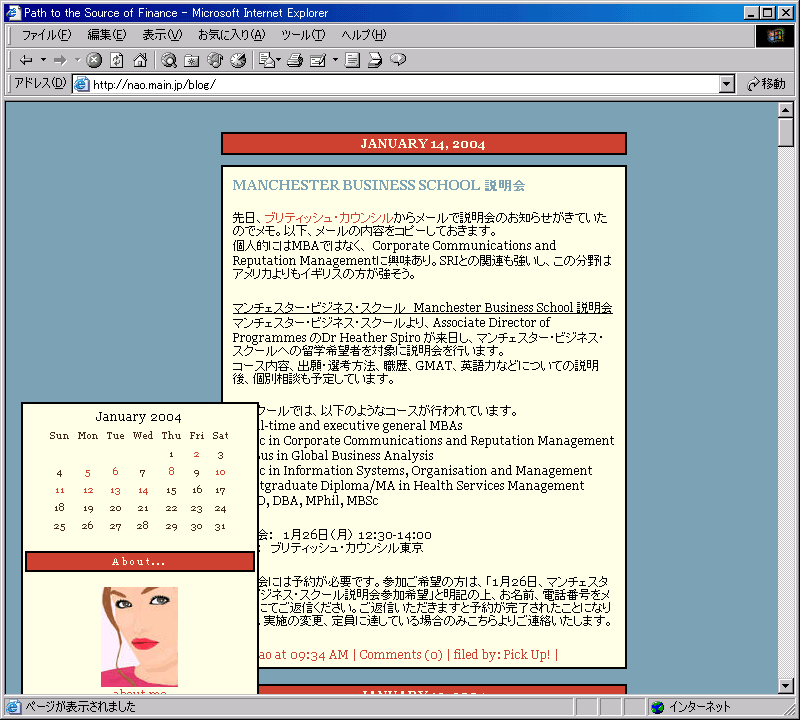Image resolution: width=800 pixels, height=720 pixels.
Task: Open the Messenger speech bubble icon
Action: 398,60
